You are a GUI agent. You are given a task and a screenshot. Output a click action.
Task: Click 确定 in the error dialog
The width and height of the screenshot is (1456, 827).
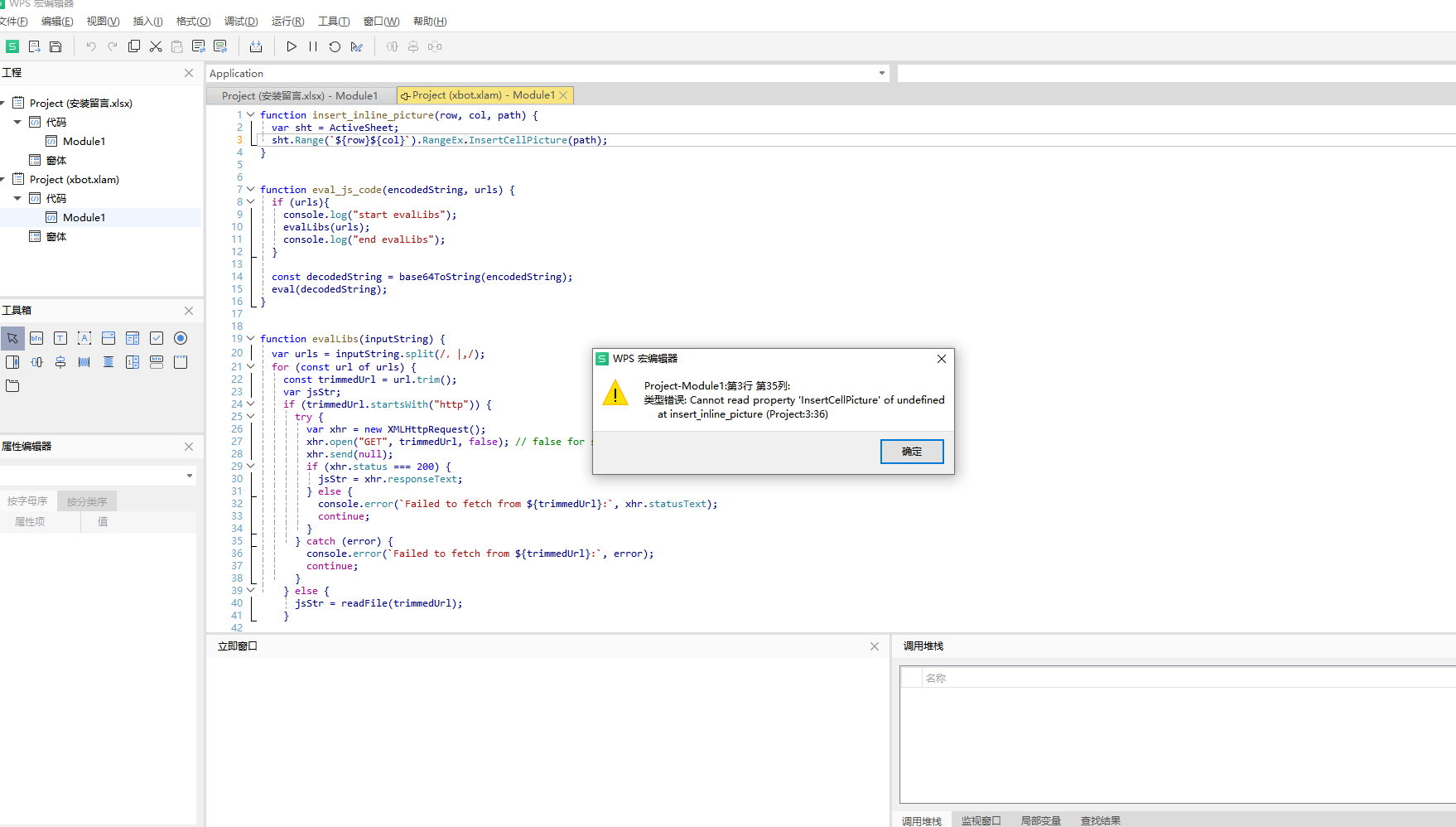tap(911, 452)
